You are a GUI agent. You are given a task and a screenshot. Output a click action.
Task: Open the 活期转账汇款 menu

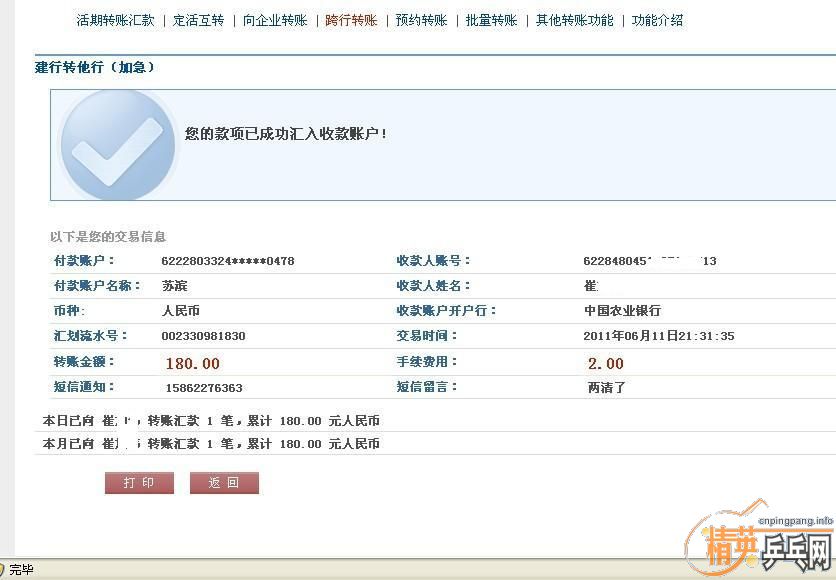click(x=115, y=20)
